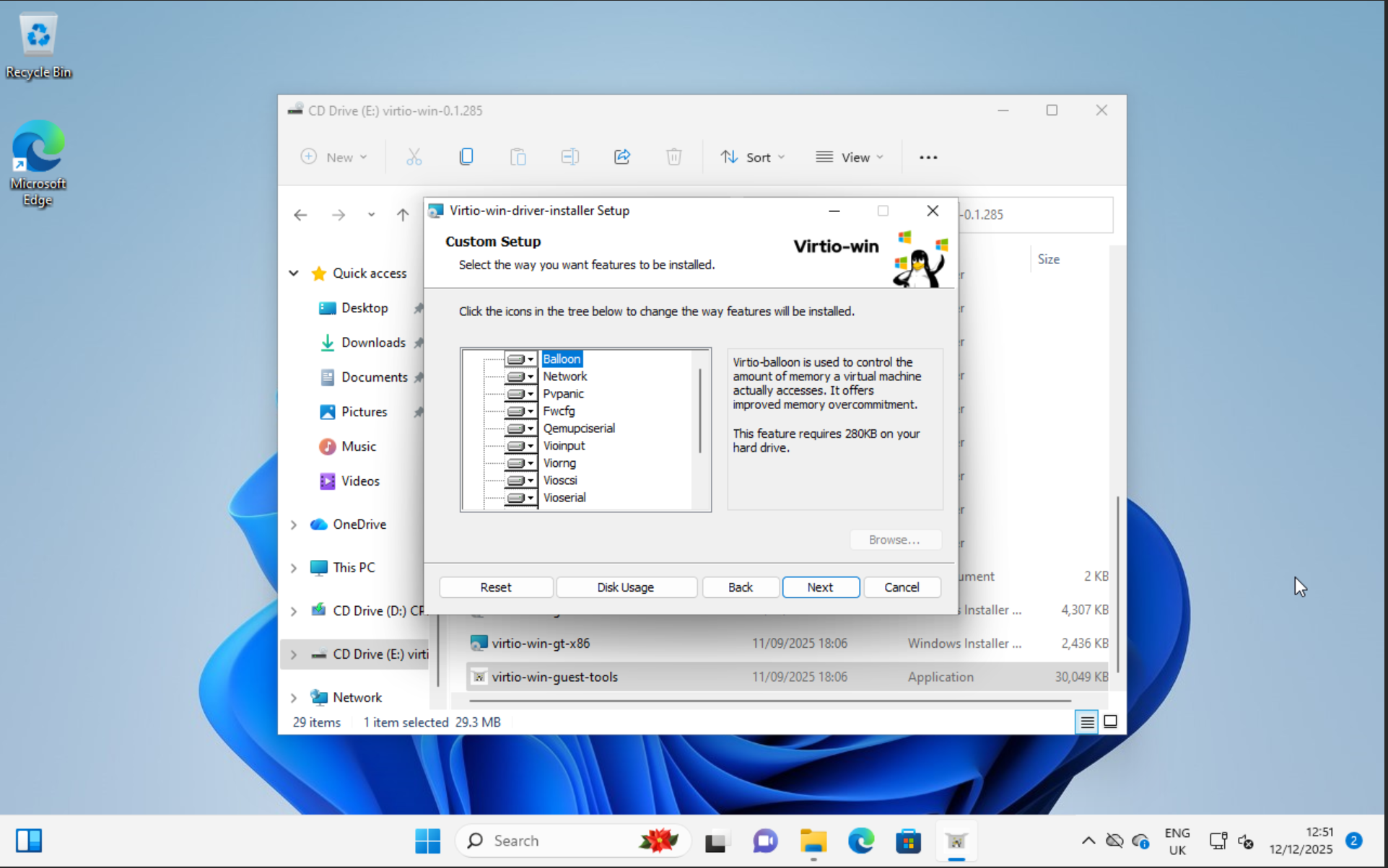Go Back in the installer
1388x868 pixels.
click(741, 587)
